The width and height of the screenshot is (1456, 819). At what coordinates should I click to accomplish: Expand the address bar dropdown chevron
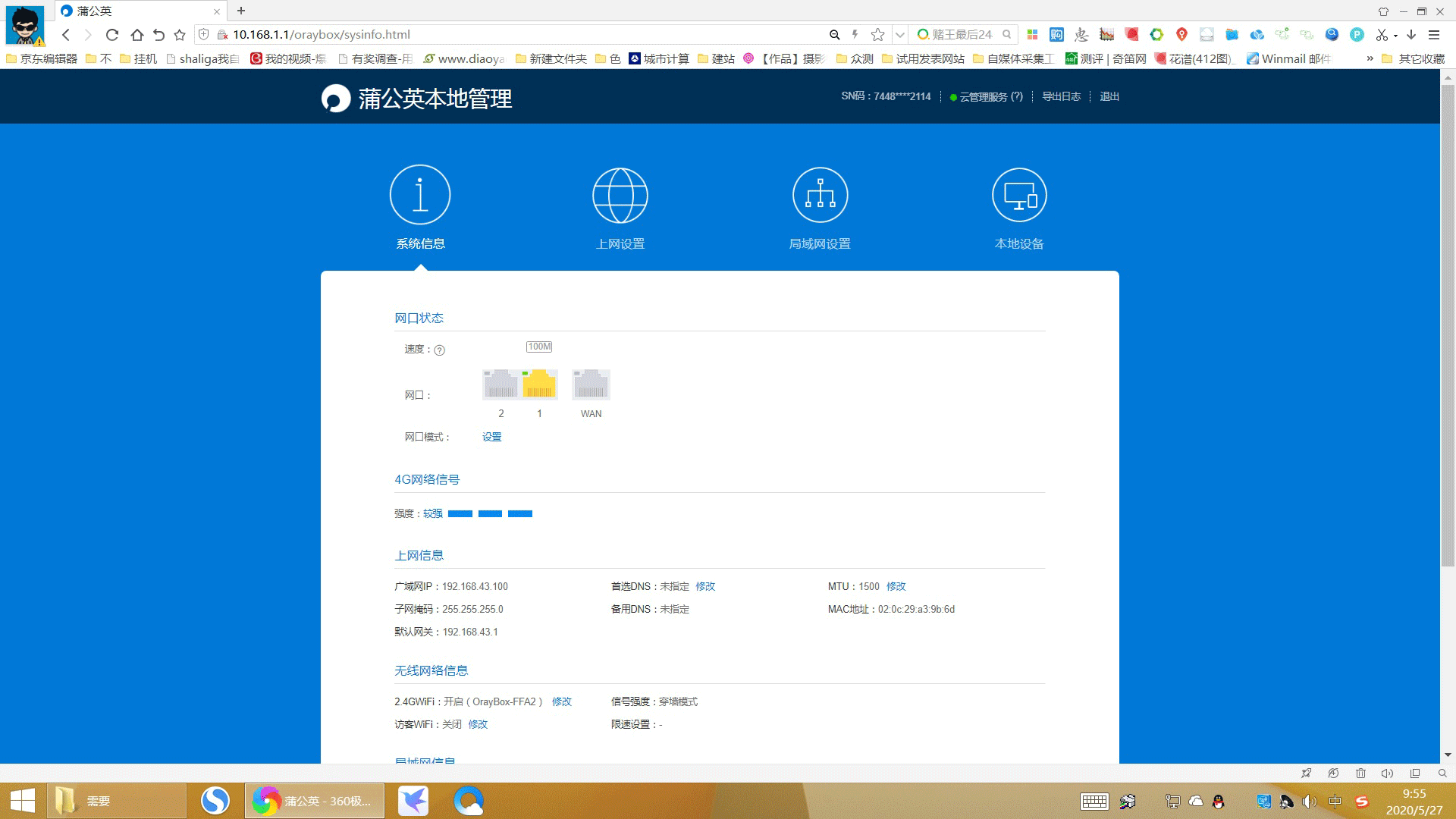(x=900, y=35)
